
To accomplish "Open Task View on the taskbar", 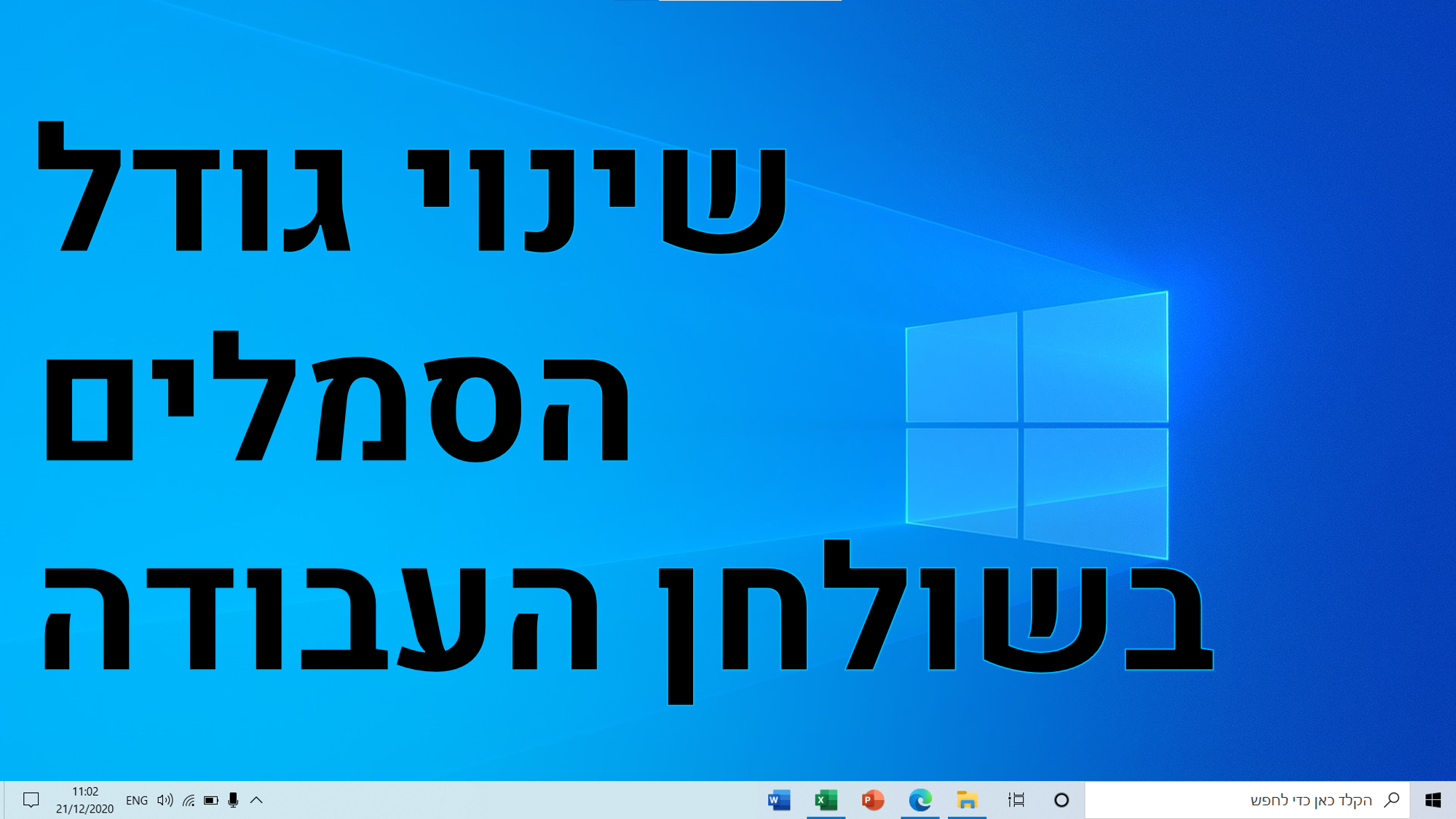I will 1016,800.
